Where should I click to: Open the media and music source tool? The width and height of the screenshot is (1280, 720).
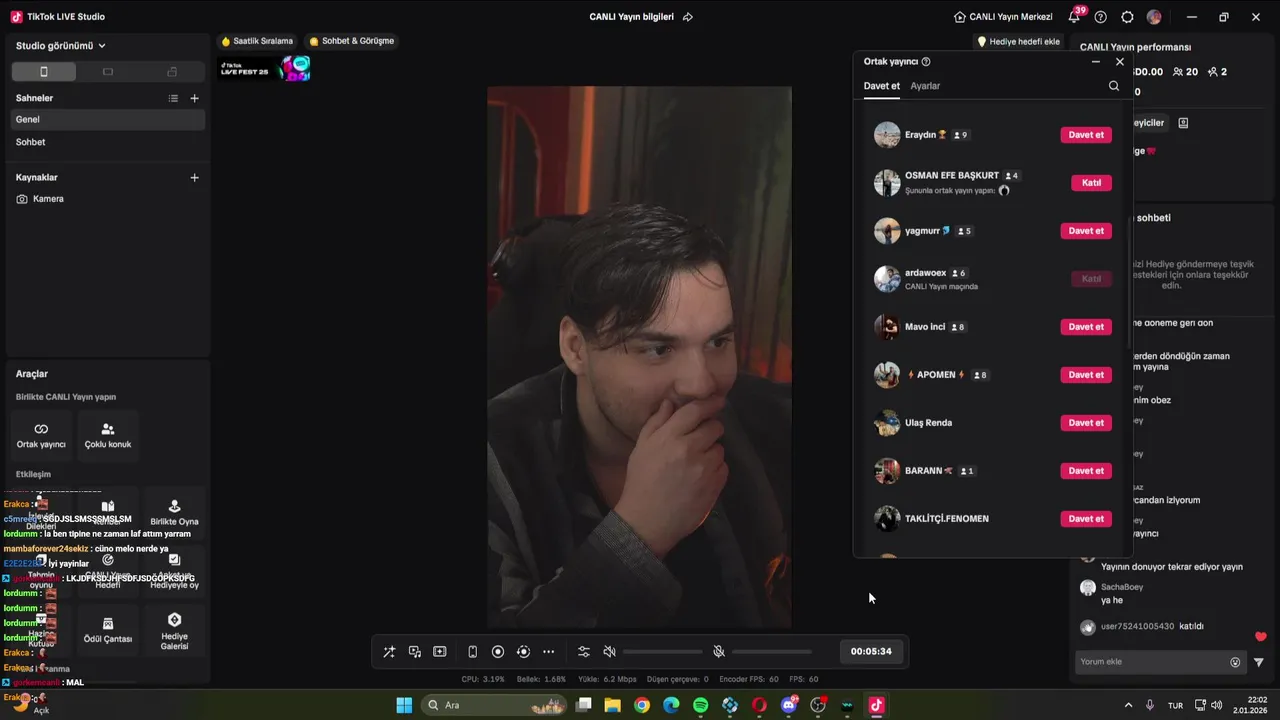click(415, 652)
